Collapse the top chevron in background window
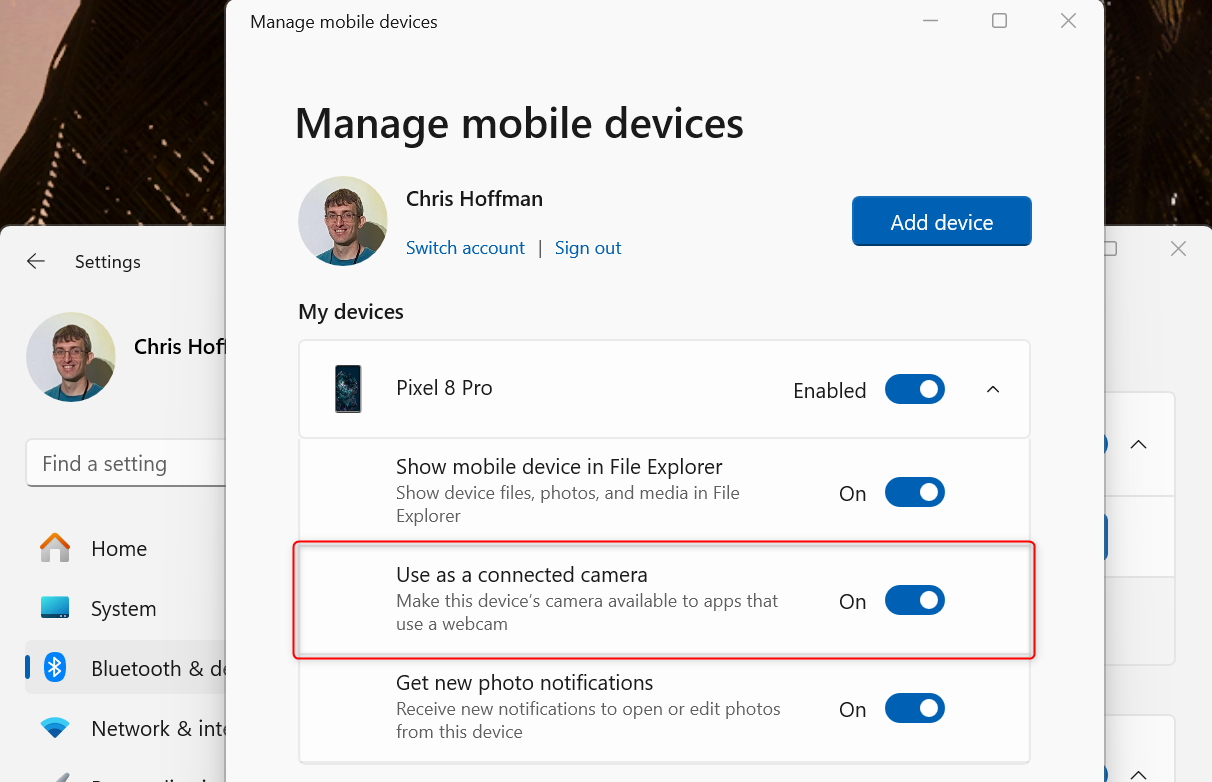The width and height of the screenshot is (1212, 782). [x=1139, y=444]
